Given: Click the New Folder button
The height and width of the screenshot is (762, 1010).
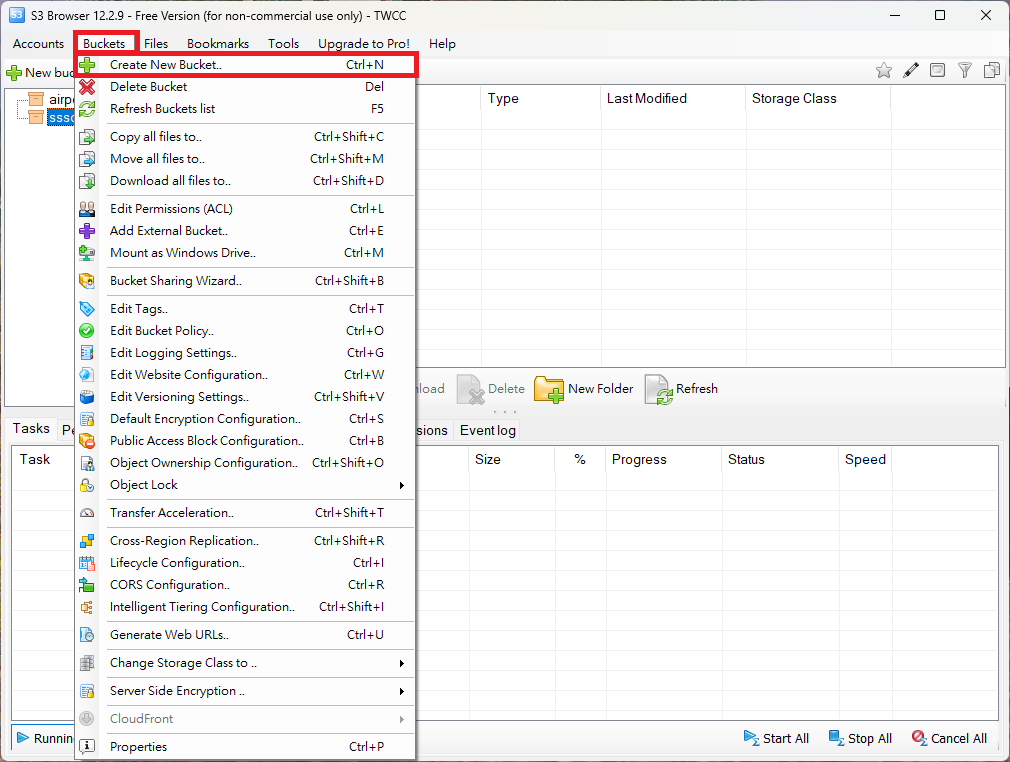Looking at the screenshot, I should tap(585, 389).
